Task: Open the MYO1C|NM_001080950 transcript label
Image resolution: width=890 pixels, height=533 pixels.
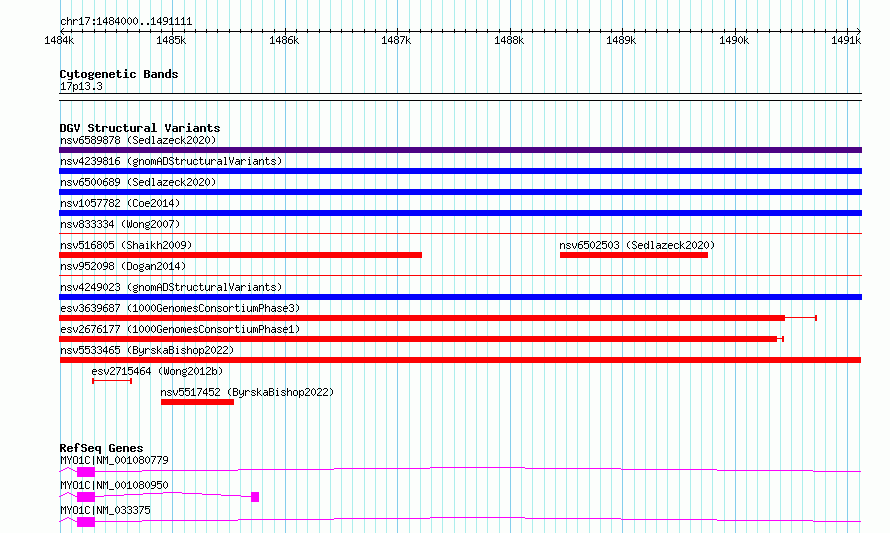Action: (x=114, y=485)
